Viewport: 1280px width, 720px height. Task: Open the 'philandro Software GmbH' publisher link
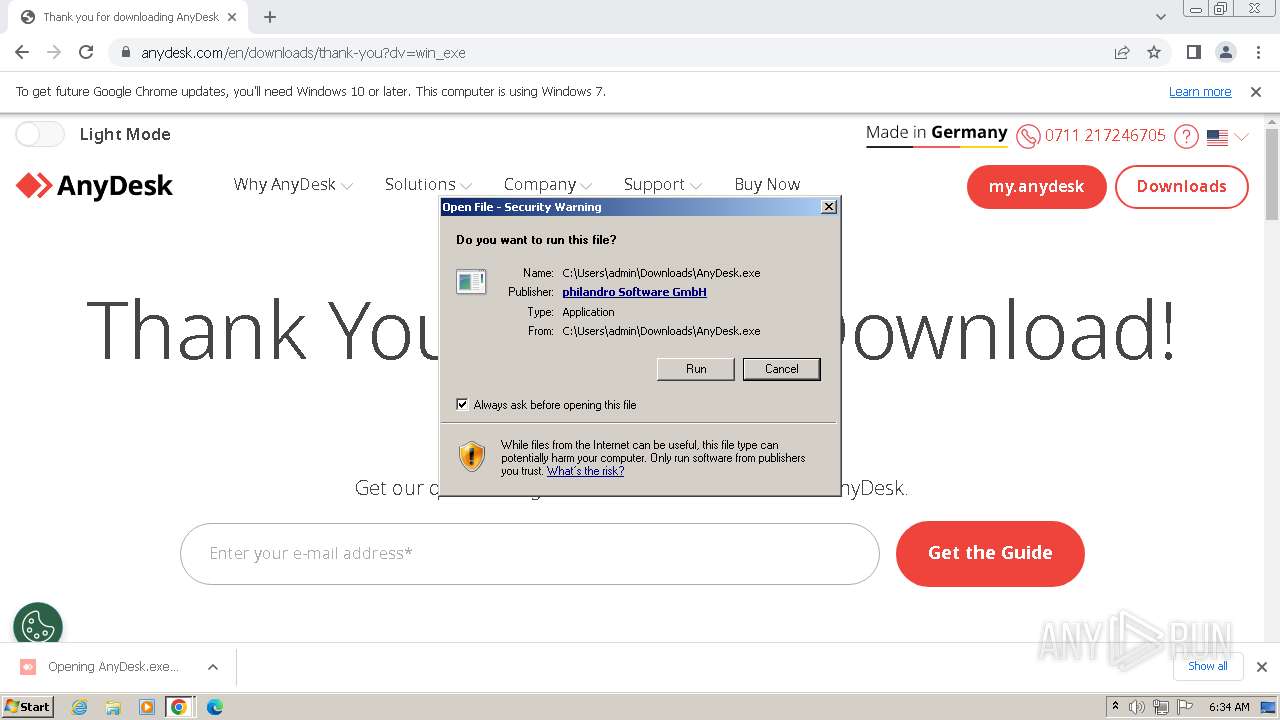click(634, 292)
